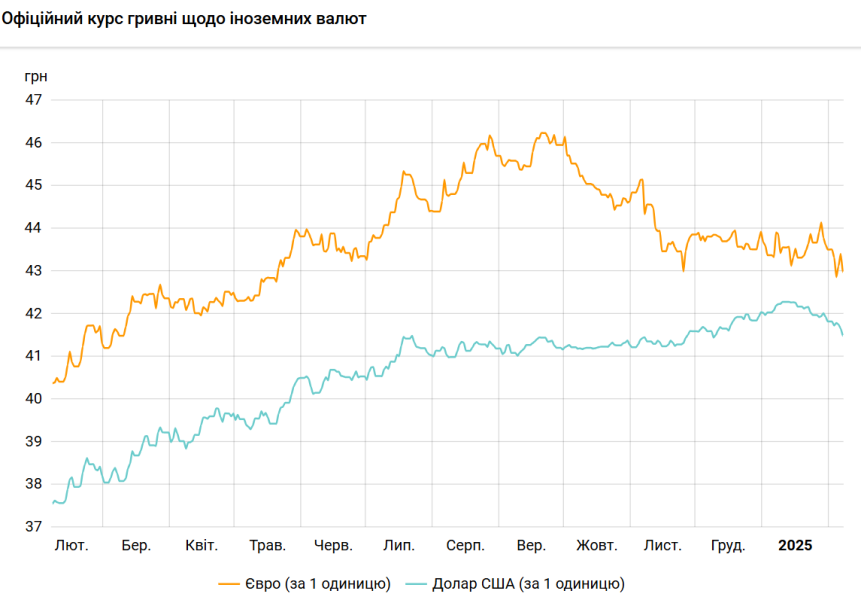Click the bold 2025 year label

point(795,546)
